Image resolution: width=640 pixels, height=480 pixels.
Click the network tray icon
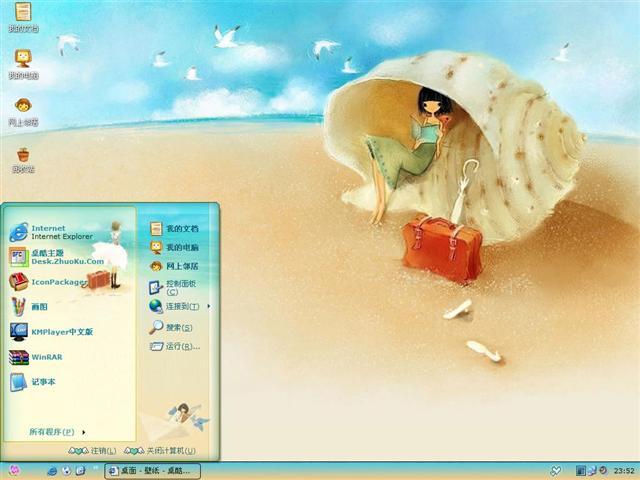point(592,471)
